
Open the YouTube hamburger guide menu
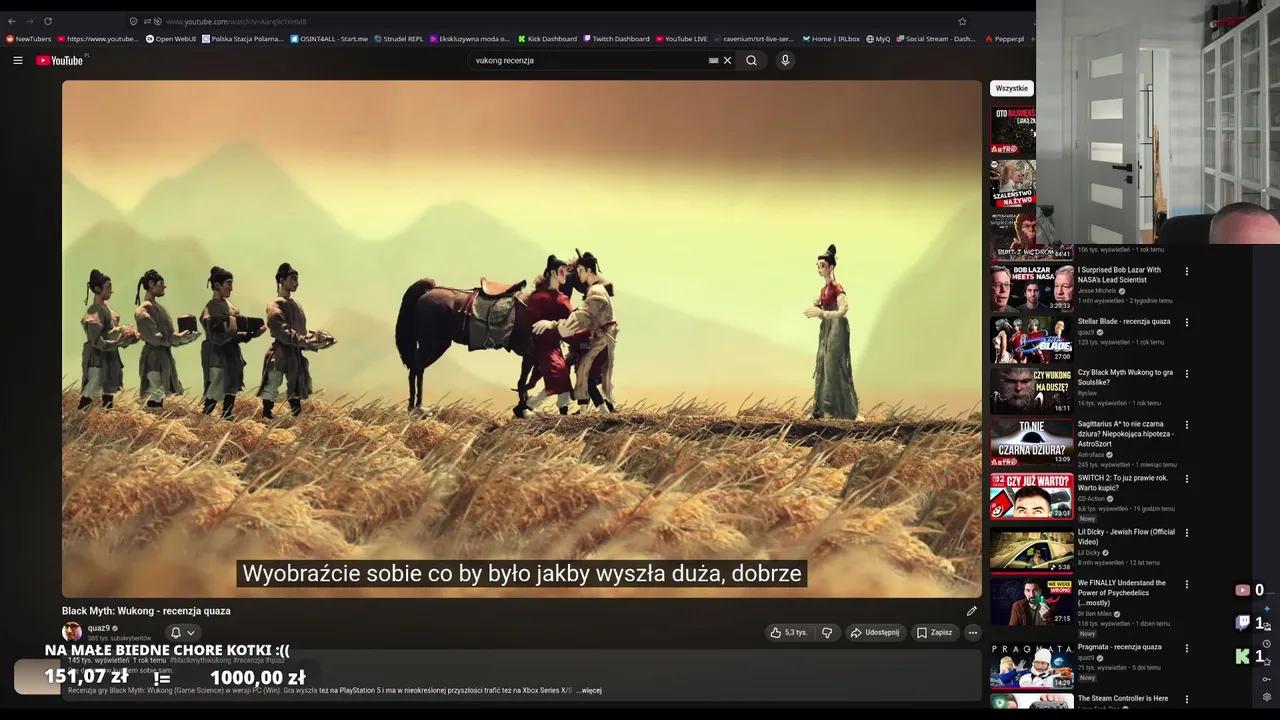pyautogui.click(x=18, y=60)
